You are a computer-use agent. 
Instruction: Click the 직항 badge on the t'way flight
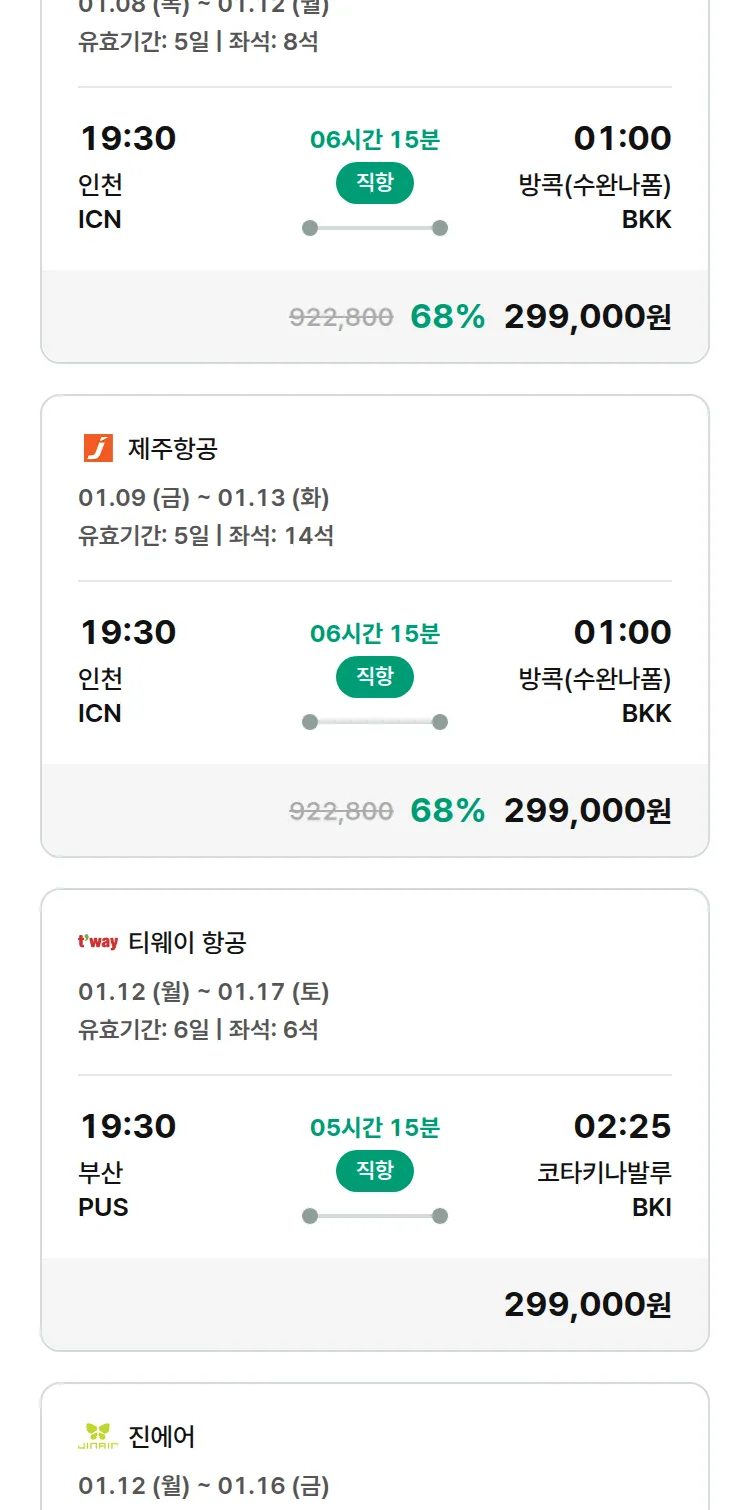375,1171
